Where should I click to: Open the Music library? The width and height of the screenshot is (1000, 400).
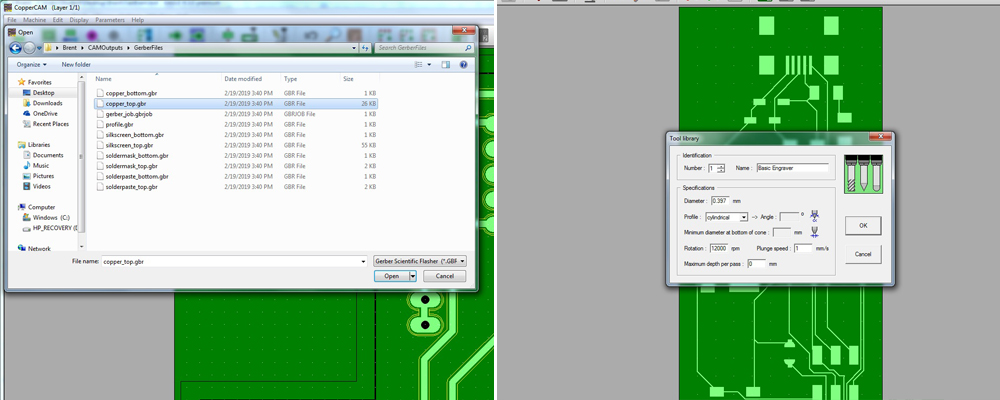click(41, 165)
